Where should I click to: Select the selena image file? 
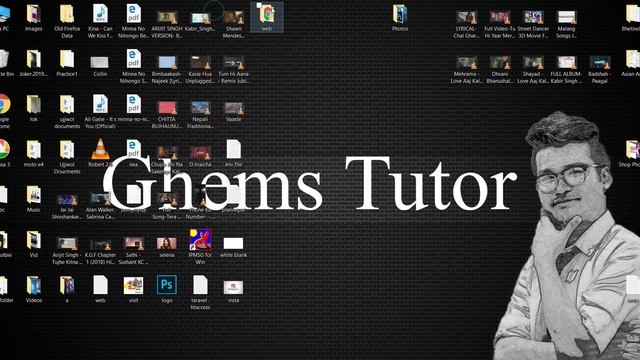point(167,244)
